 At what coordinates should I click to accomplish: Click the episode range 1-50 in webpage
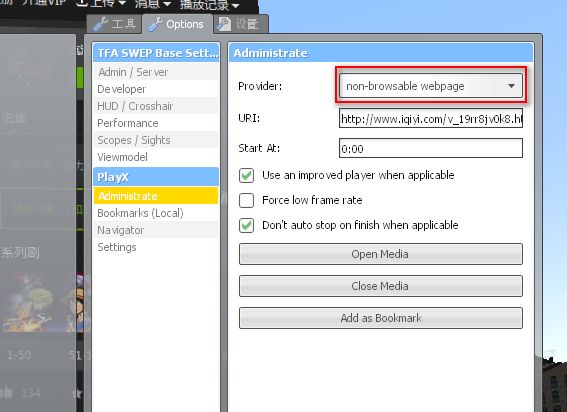point(19,355)
